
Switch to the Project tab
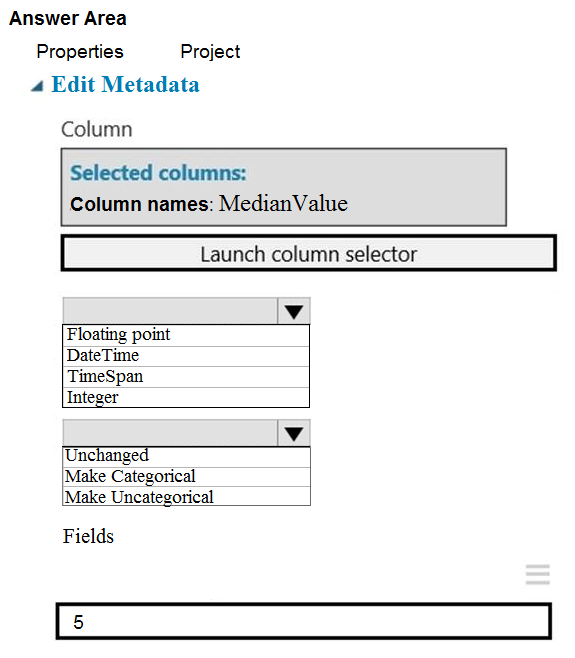coord(210,52)
